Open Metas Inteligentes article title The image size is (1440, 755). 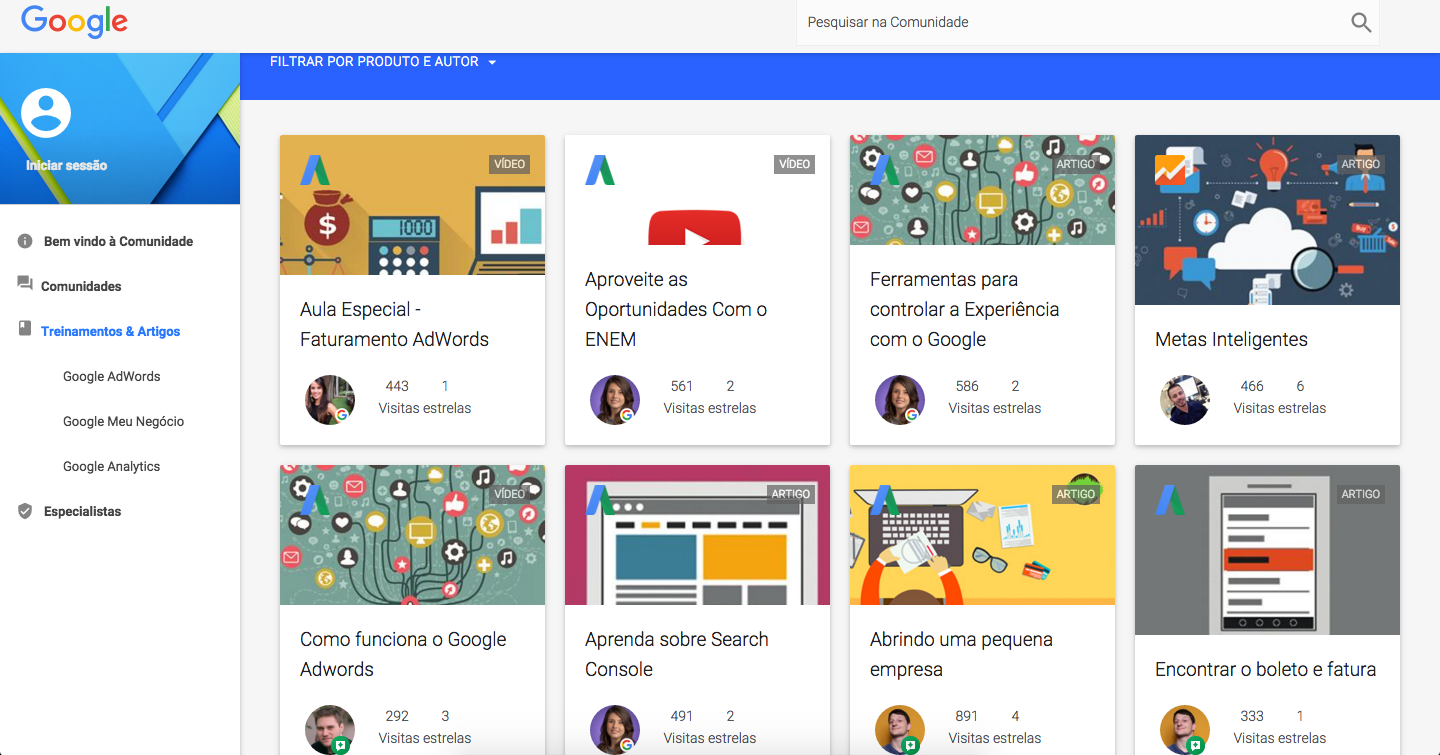tap(1231, 339)
